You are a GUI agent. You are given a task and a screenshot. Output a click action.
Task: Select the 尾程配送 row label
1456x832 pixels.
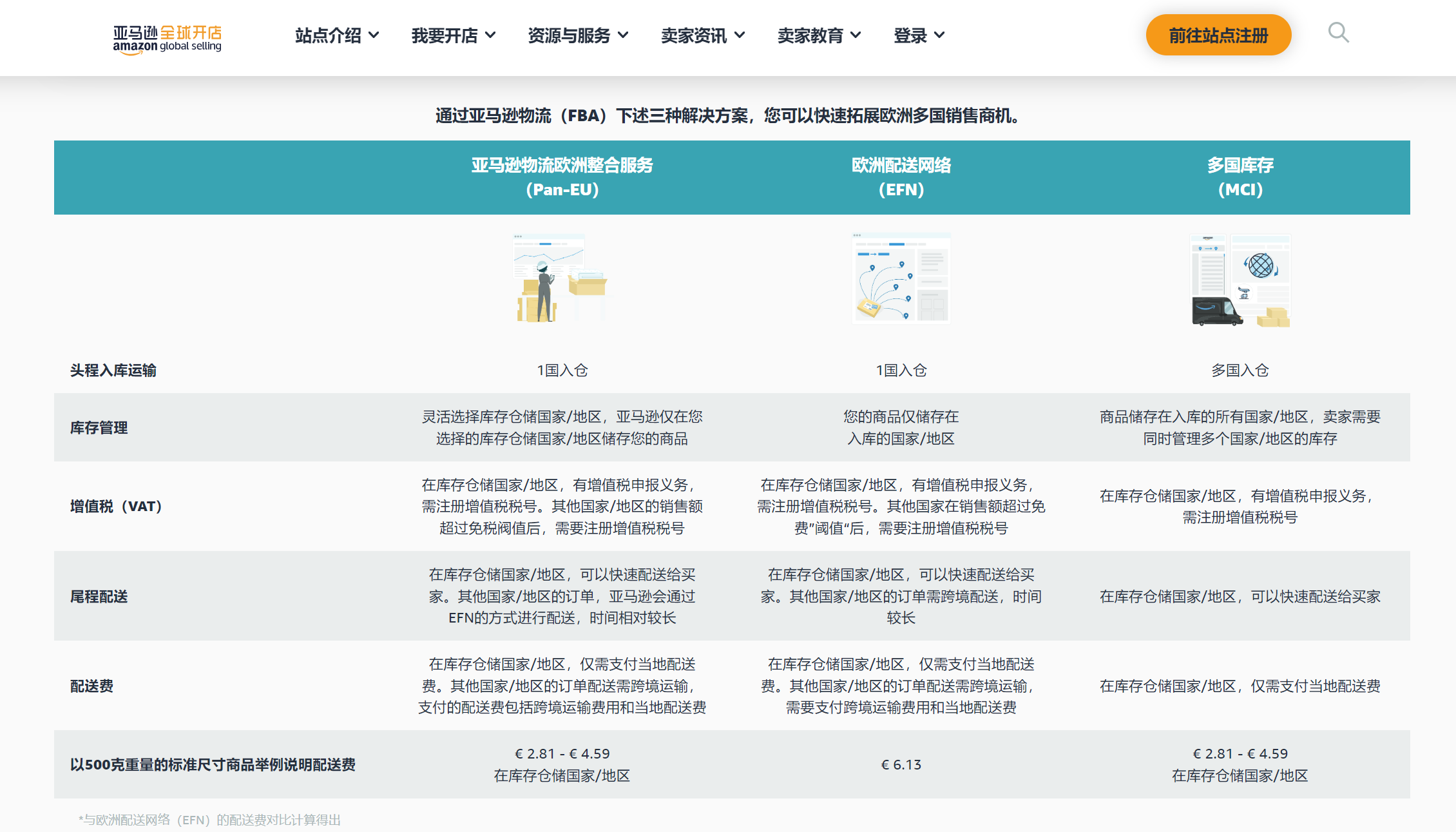click(99, 597)
